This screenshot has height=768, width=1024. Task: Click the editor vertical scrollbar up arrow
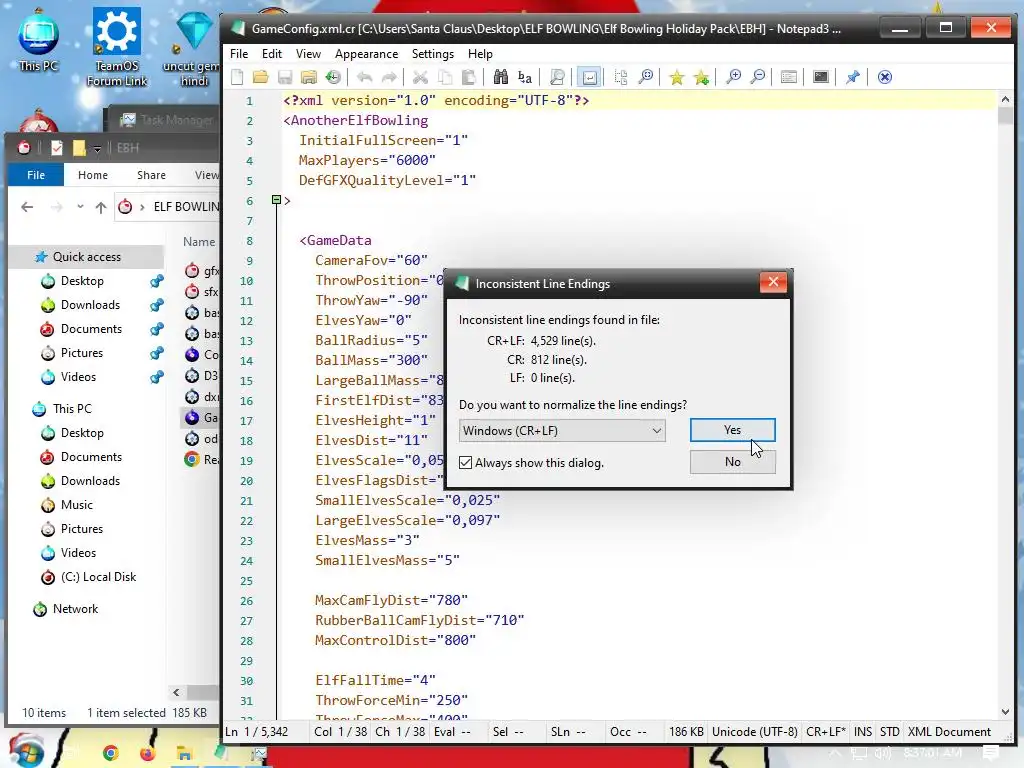1005,99
